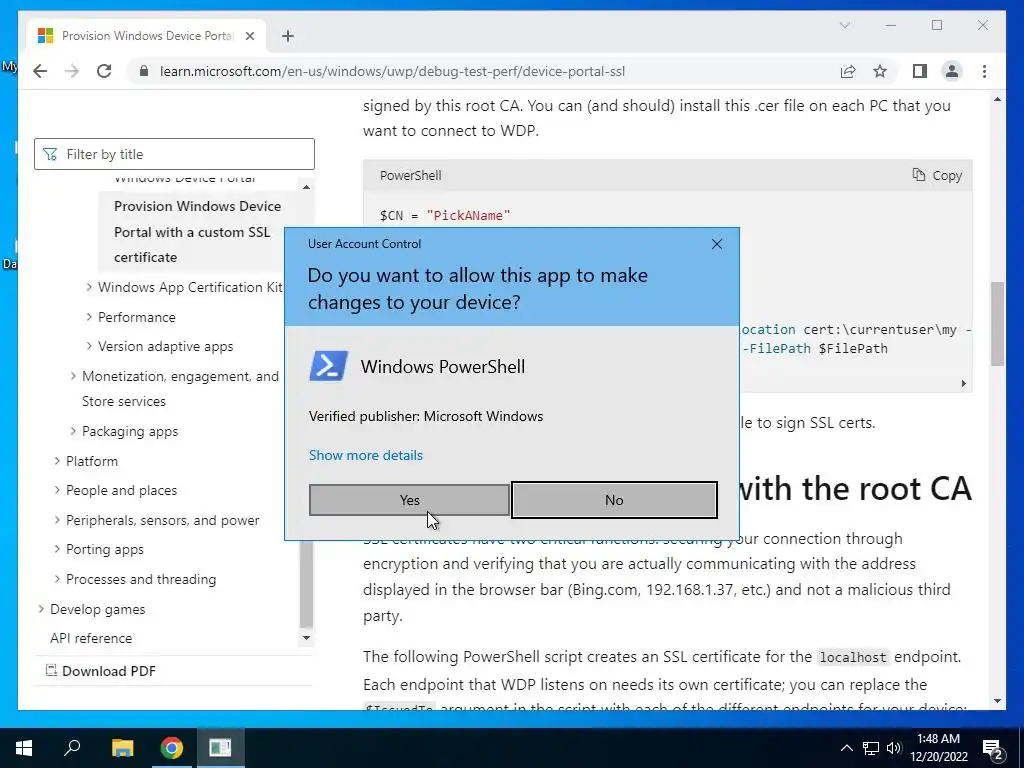This screenshot has width=1024, height=768.
Task: Reload the current page
Action: coord(104,71)
